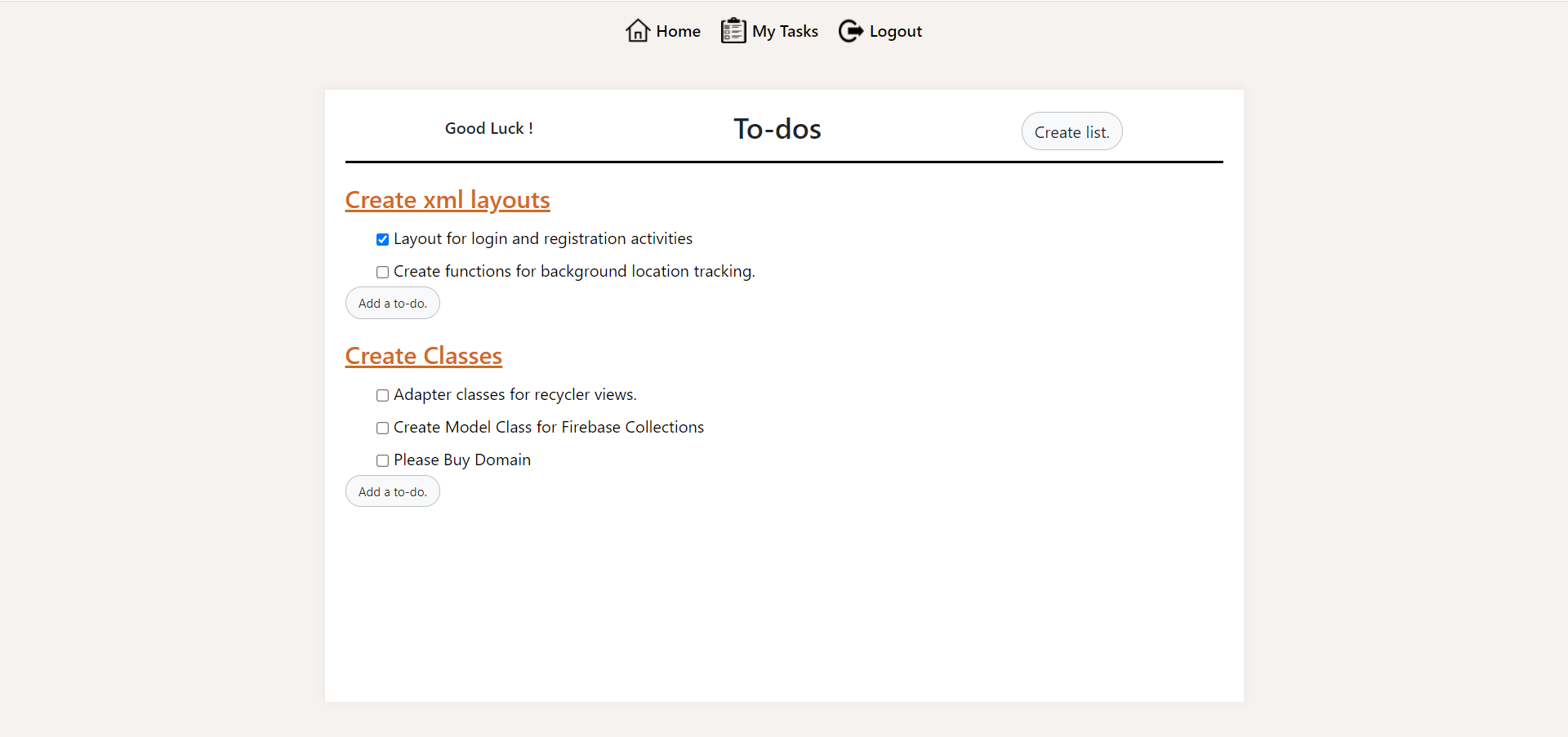Click the text 'Layout for login and registration activities'
Viewport: 1568px width, 737px height.
pos(543,238)
